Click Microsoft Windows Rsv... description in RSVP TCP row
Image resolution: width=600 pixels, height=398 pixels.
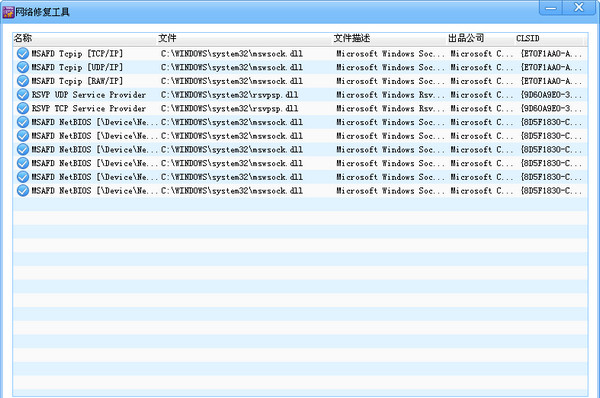(390, 108)
